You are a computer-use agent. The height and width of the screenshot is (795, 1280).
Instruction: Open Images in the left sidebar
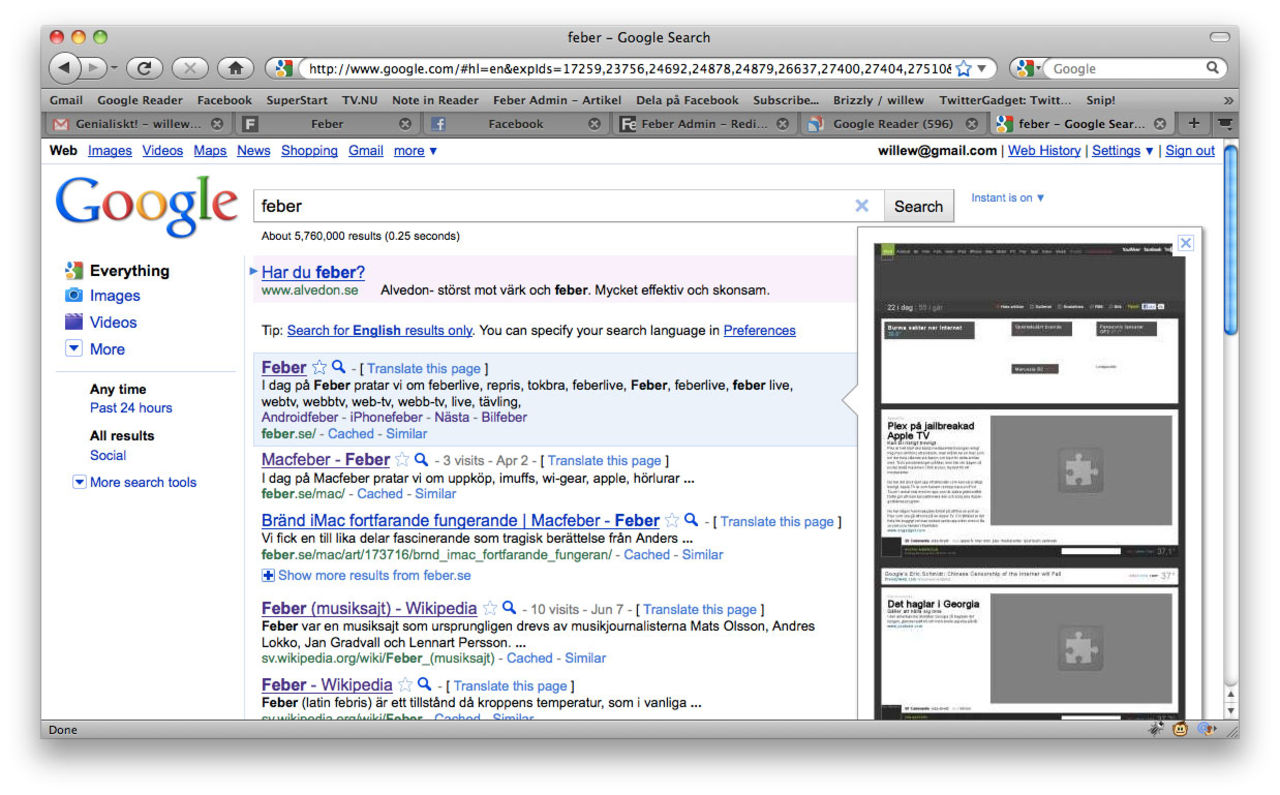click(x=114, y=296)
